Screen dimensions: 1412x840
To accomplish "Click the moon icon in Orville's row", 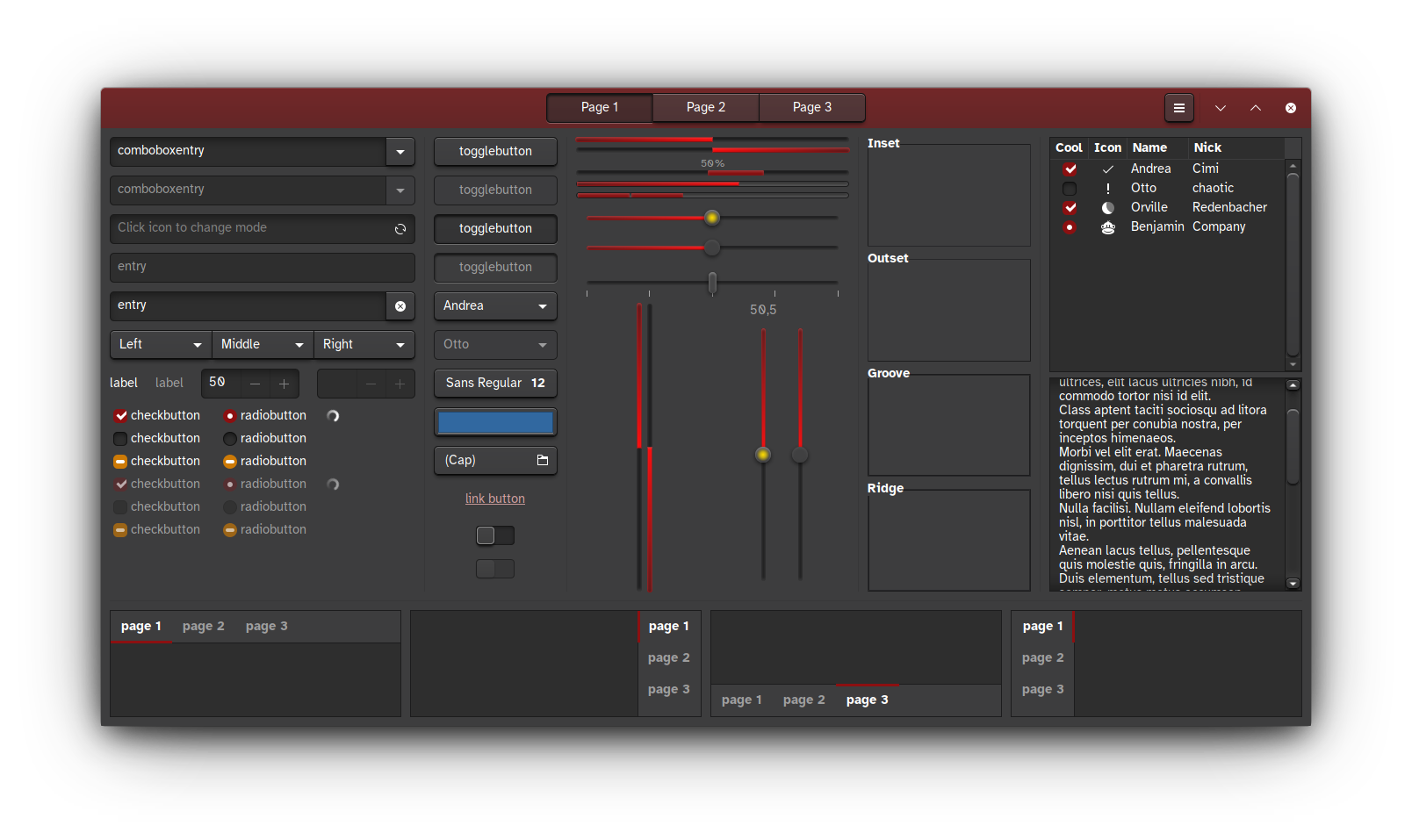I will (x=1108, y=208).
